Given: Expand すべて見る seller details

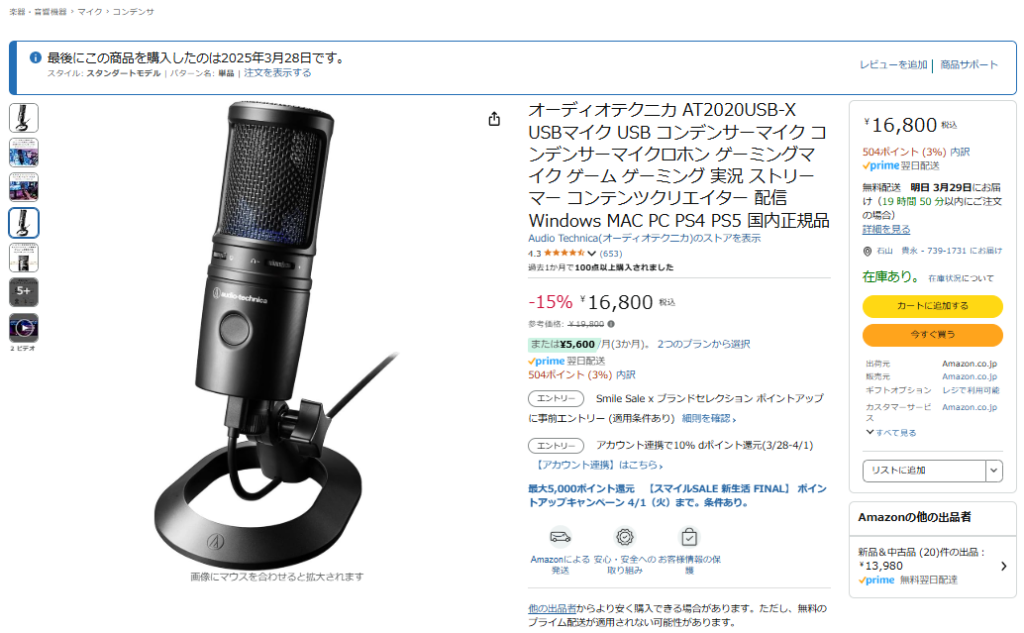Looking at the screenshot, I should [891, 432].
